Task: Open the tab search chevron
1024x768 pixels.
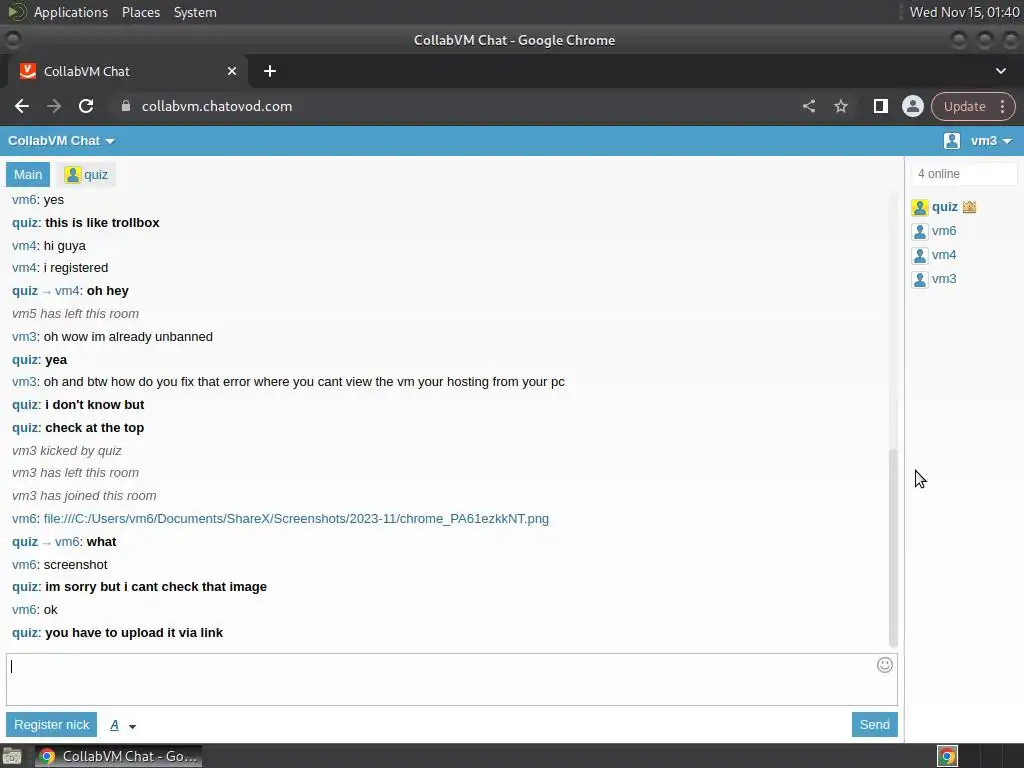Action: coord(1000,71)
